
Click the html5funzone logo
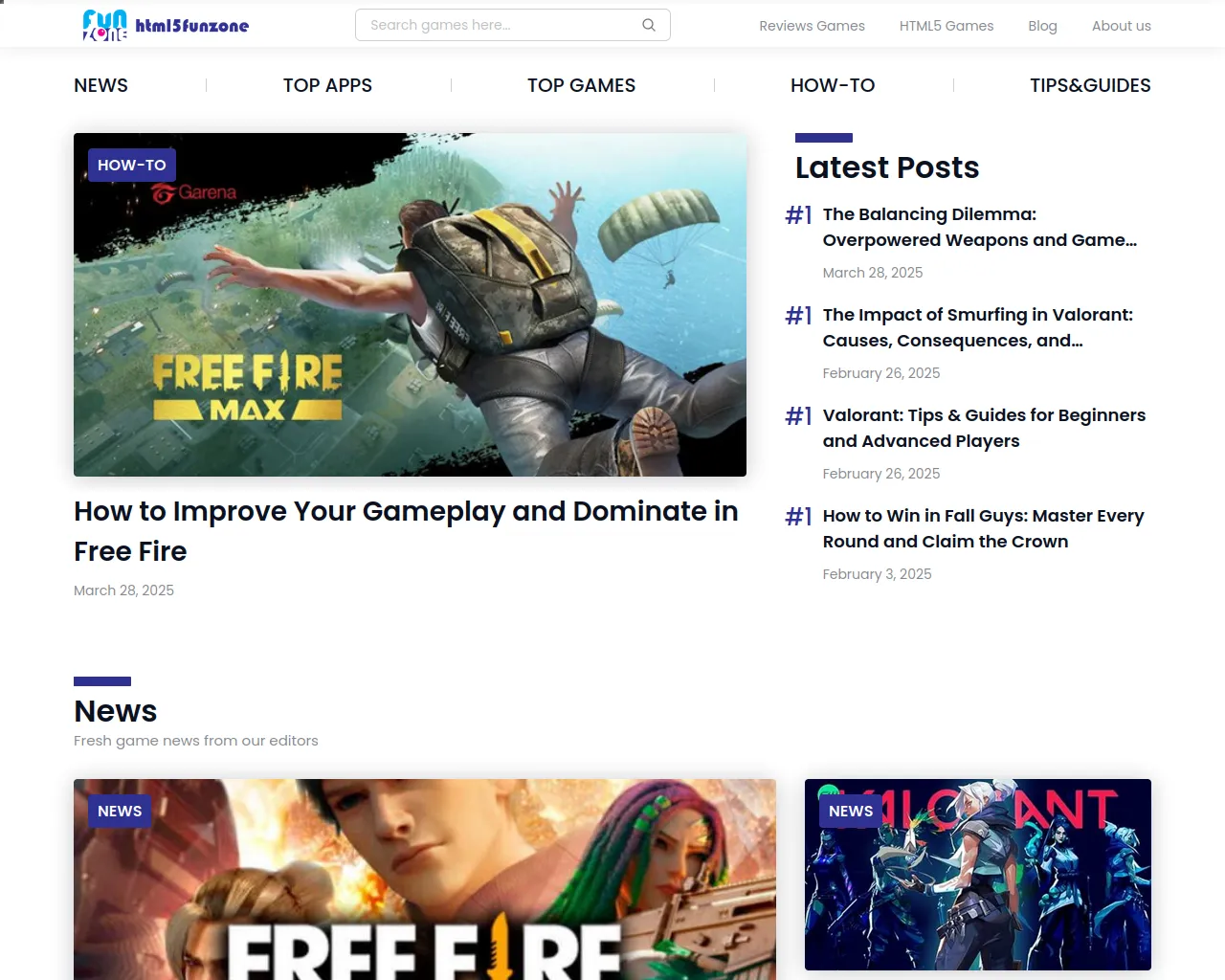tap(166, 26)
